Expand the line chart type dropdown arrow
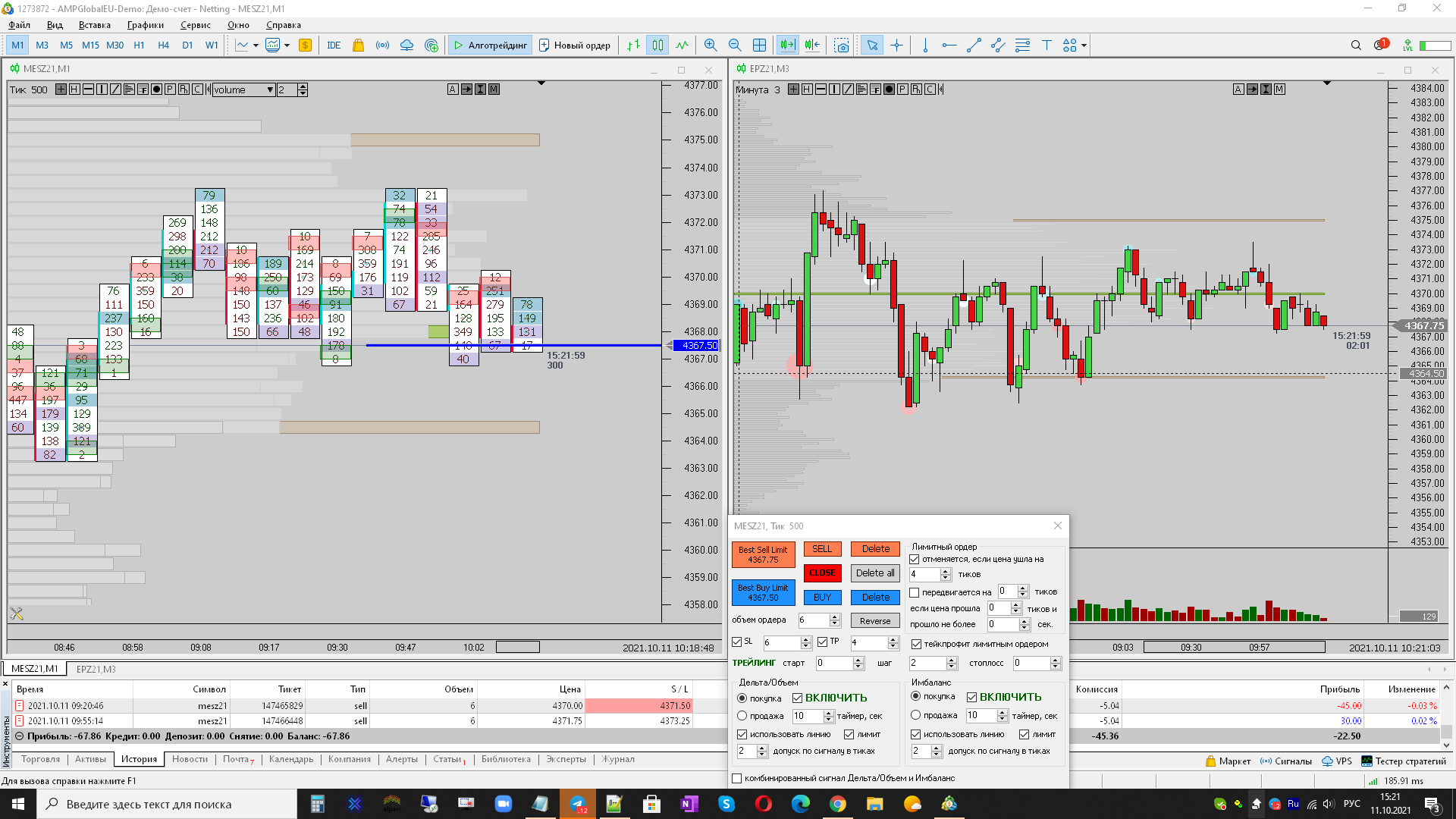Screen dimensions: 1456x819 (x=256, y=45)
